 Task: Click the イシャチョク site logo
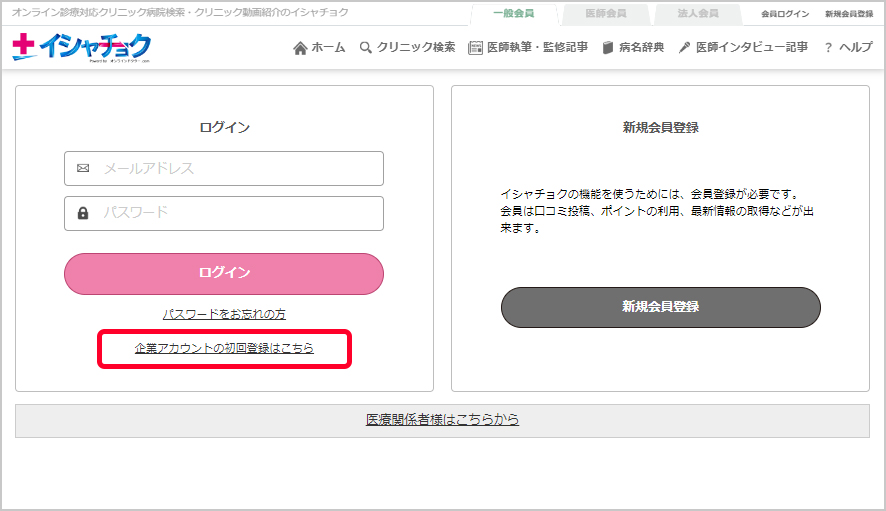click(82, 47)
